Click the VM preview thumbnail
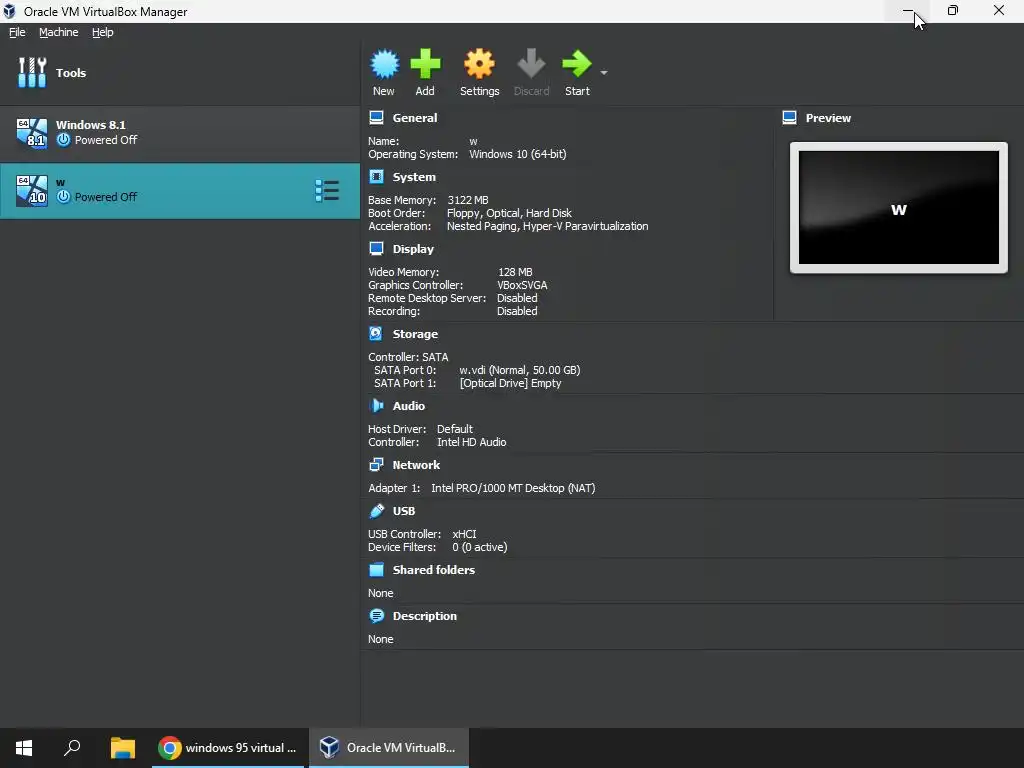Screen dimensions: 1024x768 pyautogui.click(x=899, y=208)
